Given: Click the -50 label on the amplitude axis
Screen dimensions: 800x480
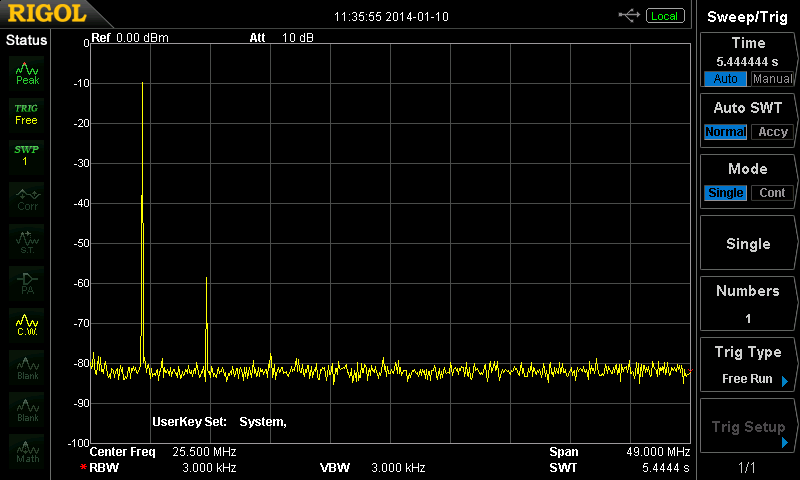Looking at the screenshot, I should pos(82,243).
